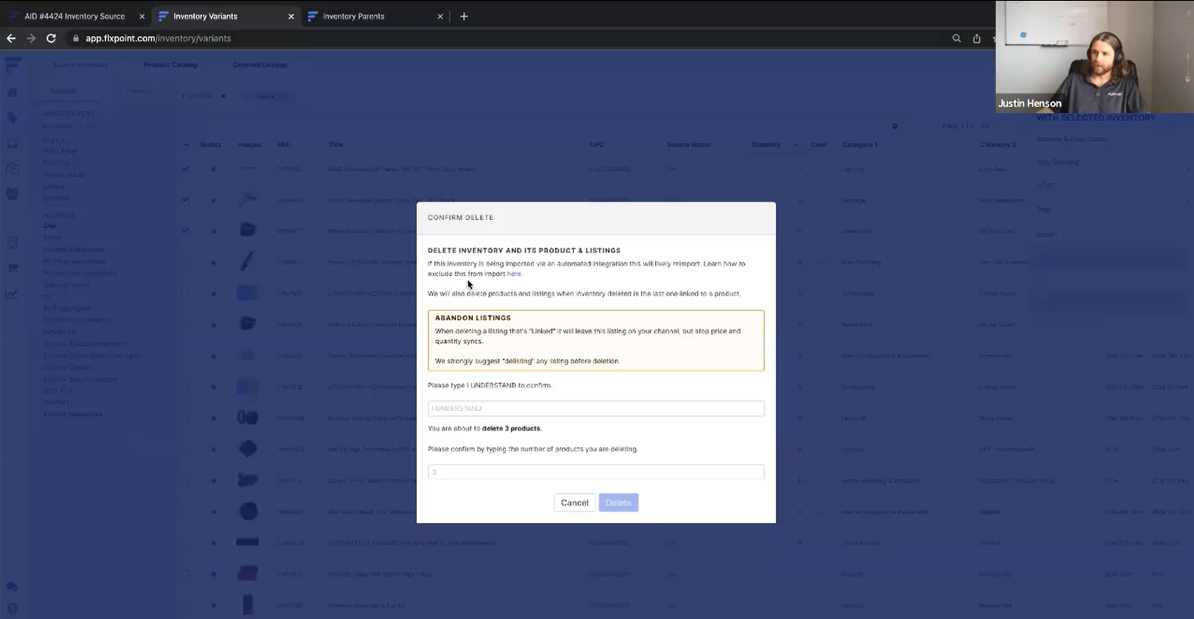Click the product thumbnail in the Lighting row

tap(247, 169)
